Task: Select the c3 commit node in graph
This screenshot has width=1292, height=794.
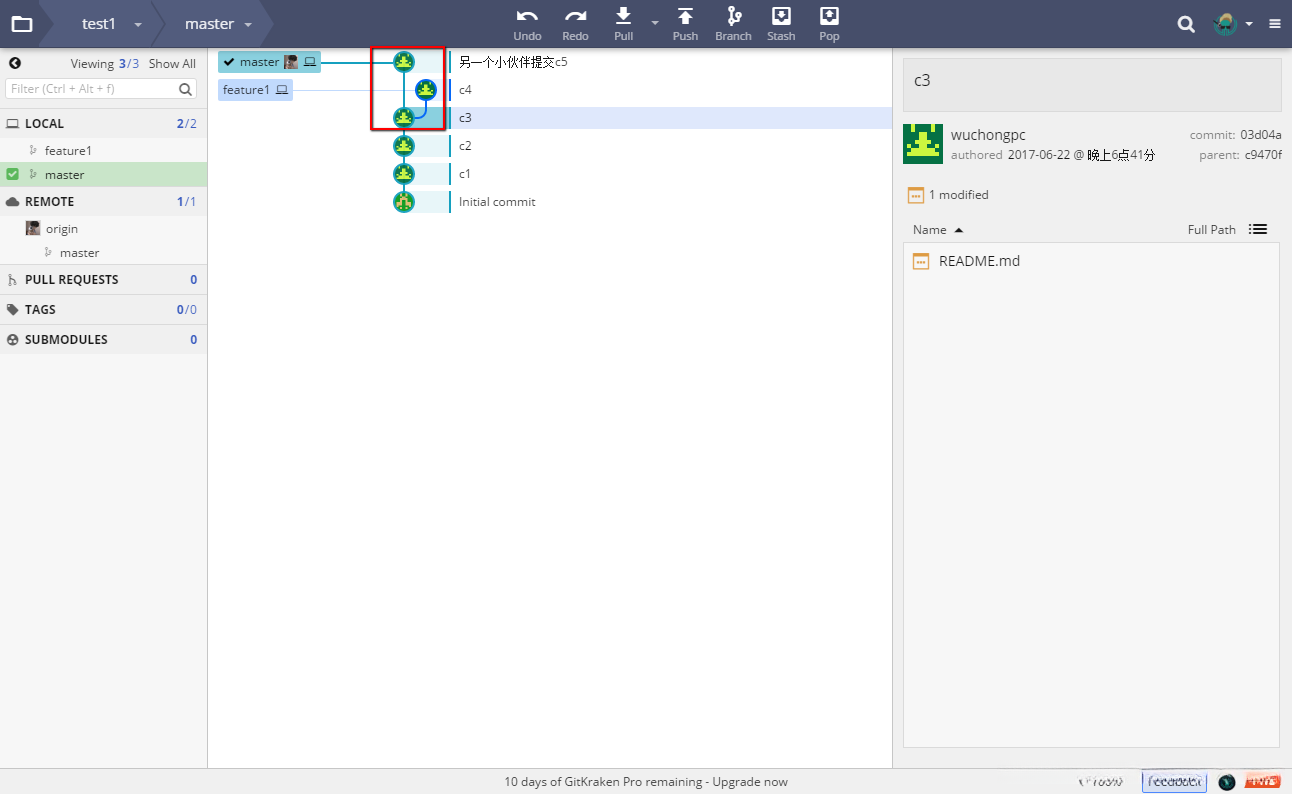Action: 403,118
